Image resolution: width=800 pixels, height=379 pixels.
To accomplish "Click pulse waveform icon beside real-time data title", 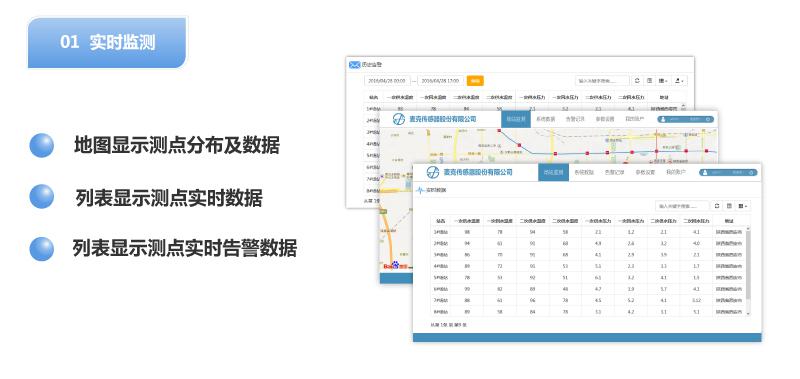I will pyautogui.click(x=420, y=190).
